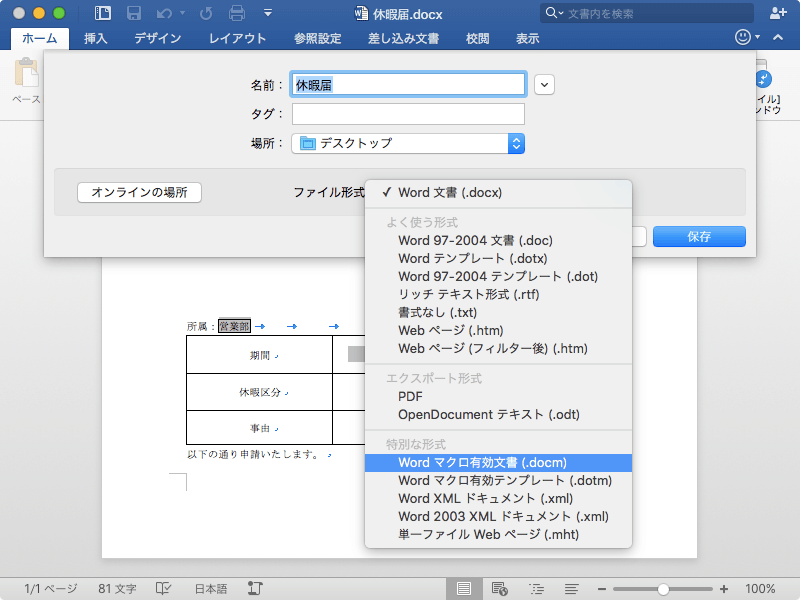The height and width of the screenshot is (600, 800).
Task: Select リッチ テキスト形式 (.rtf)
Action: (x=498, y=294)
